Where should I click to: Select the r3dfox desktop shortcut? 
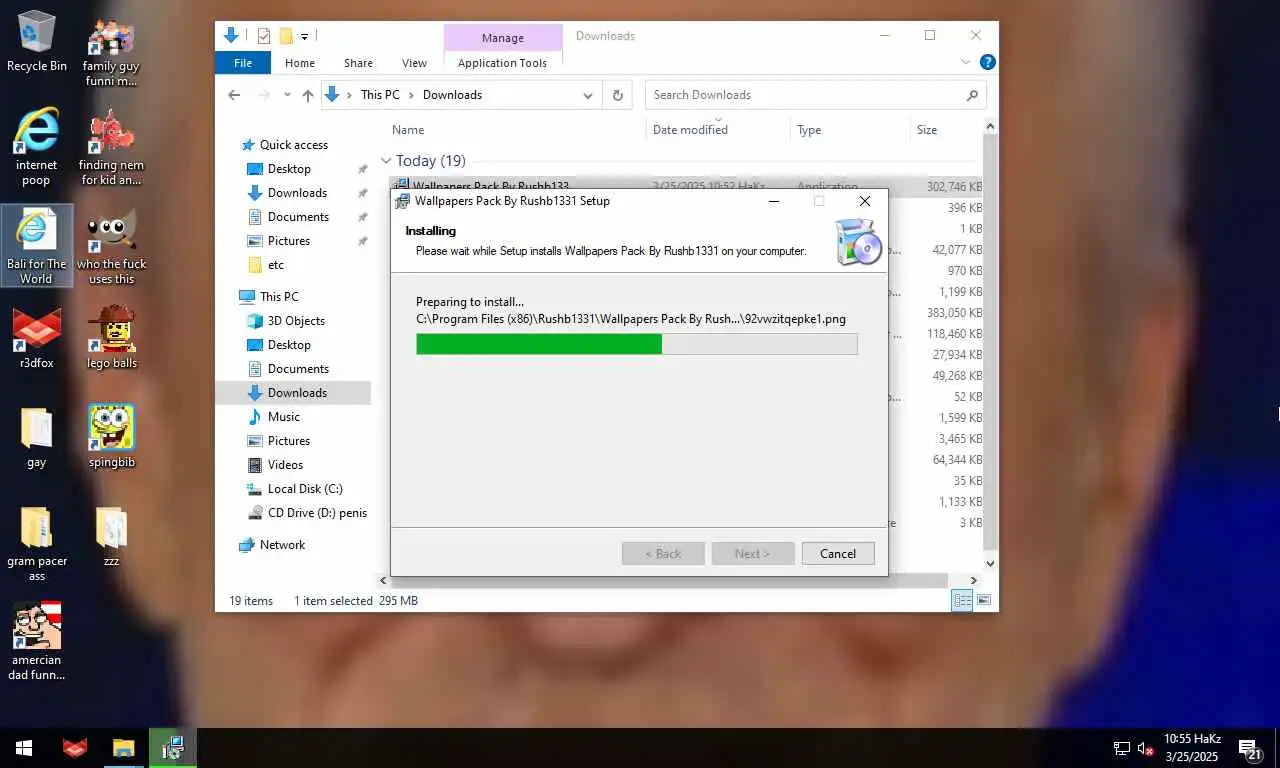36,338
